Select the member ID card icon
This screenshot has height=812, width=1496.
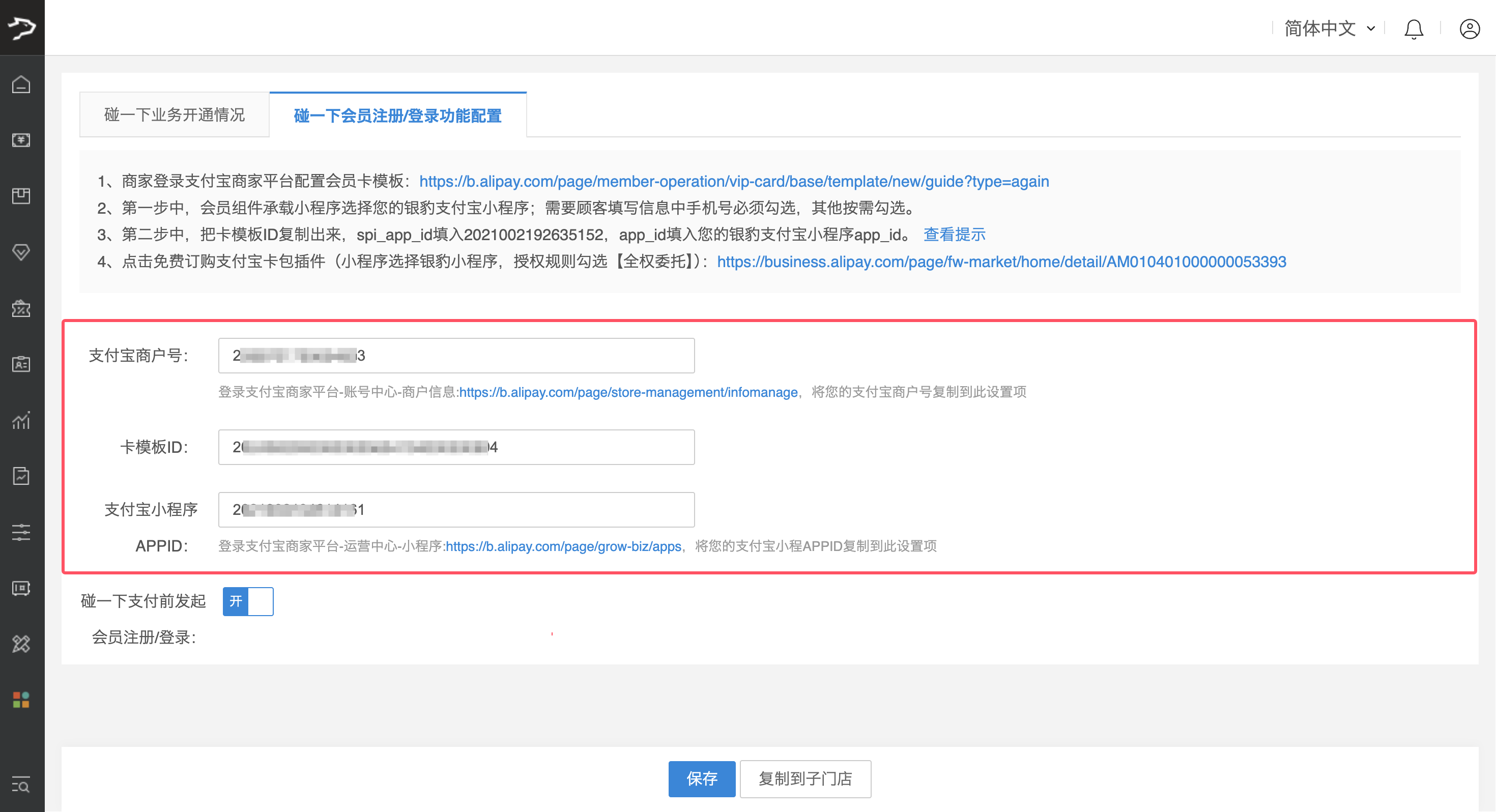(x=21, y=364)
